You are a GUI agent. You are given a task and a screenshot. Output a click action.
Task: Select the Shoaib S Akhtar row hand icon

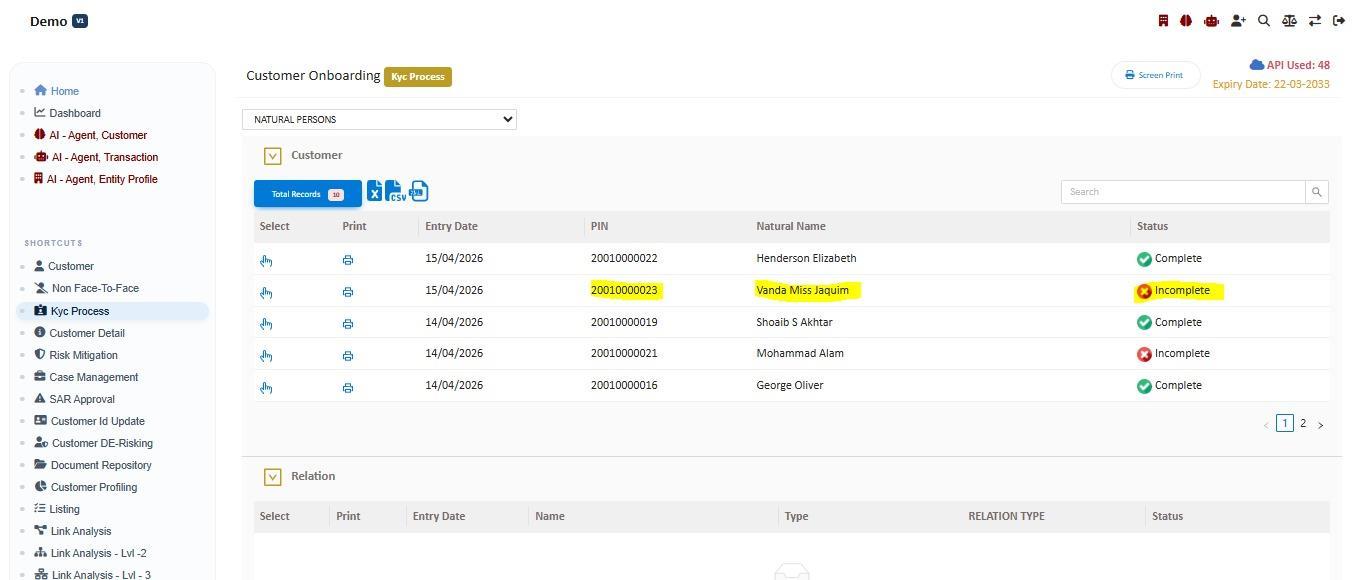[266, 324]
